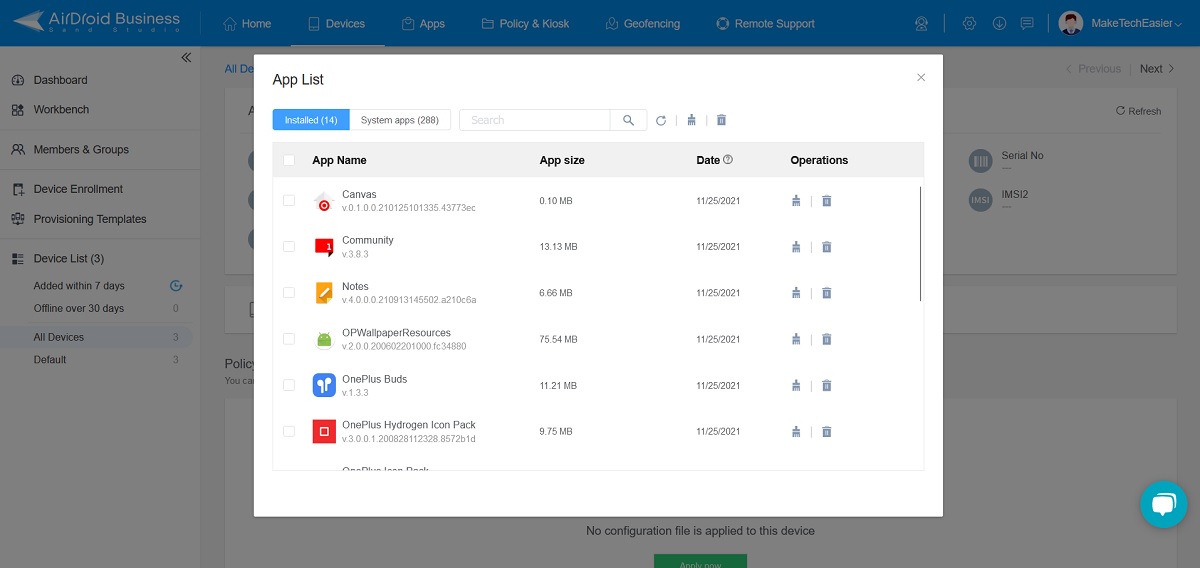
Task: Click the Refresh button behind dialog
Action: [x=1138, y=111]
